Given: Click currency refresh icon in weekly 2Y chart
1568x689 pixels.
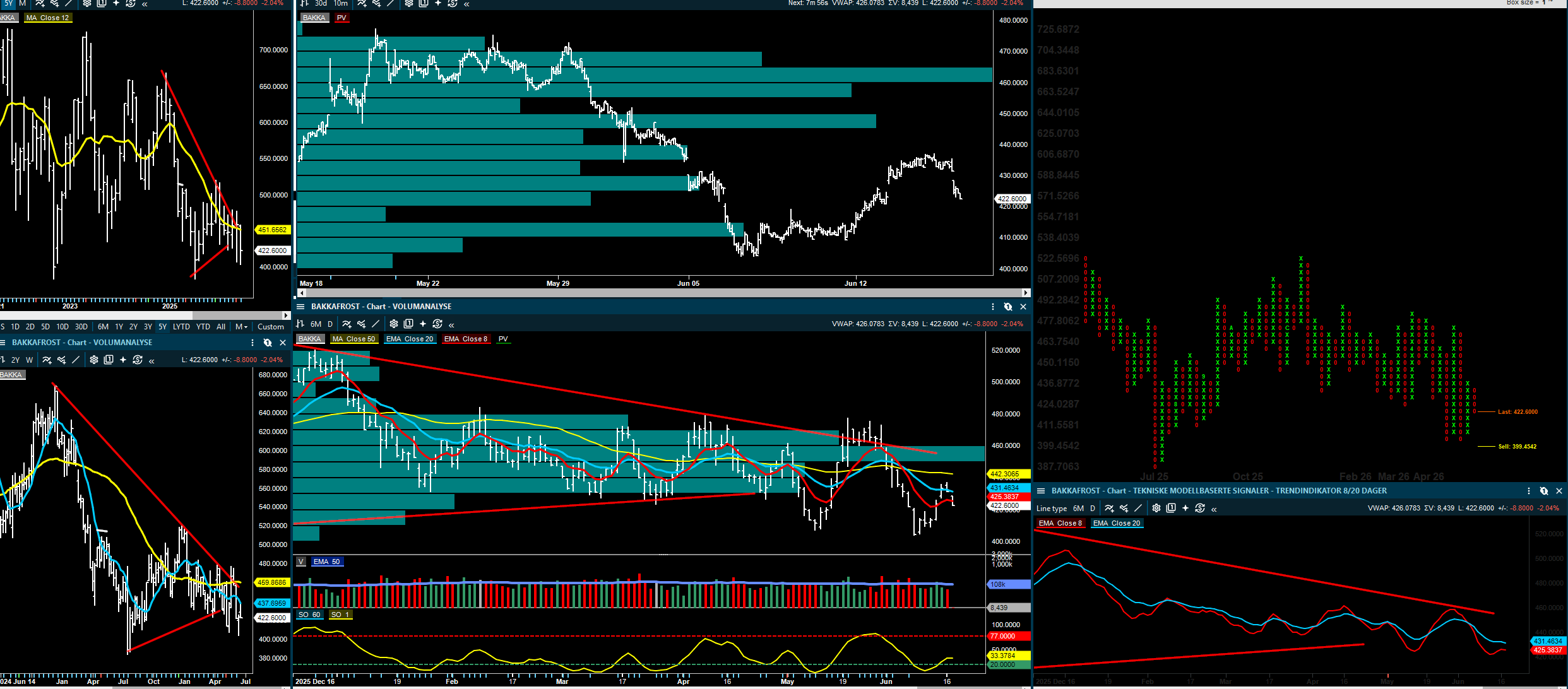Looking at the screenshot, I should (x=138, y=360).
